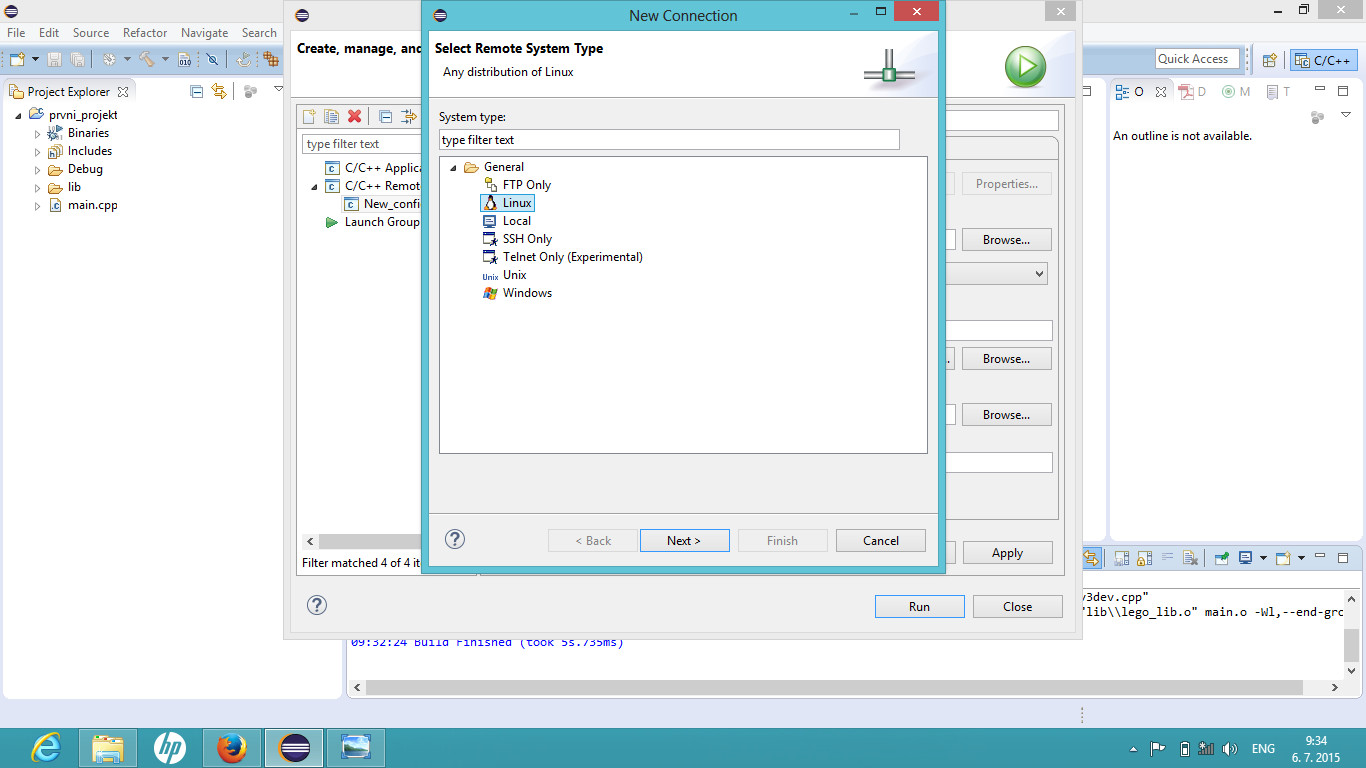Viewport: 1366px width, 768px height.
Task: Click the FTP Only connection icon
Action: pos(490,185)
